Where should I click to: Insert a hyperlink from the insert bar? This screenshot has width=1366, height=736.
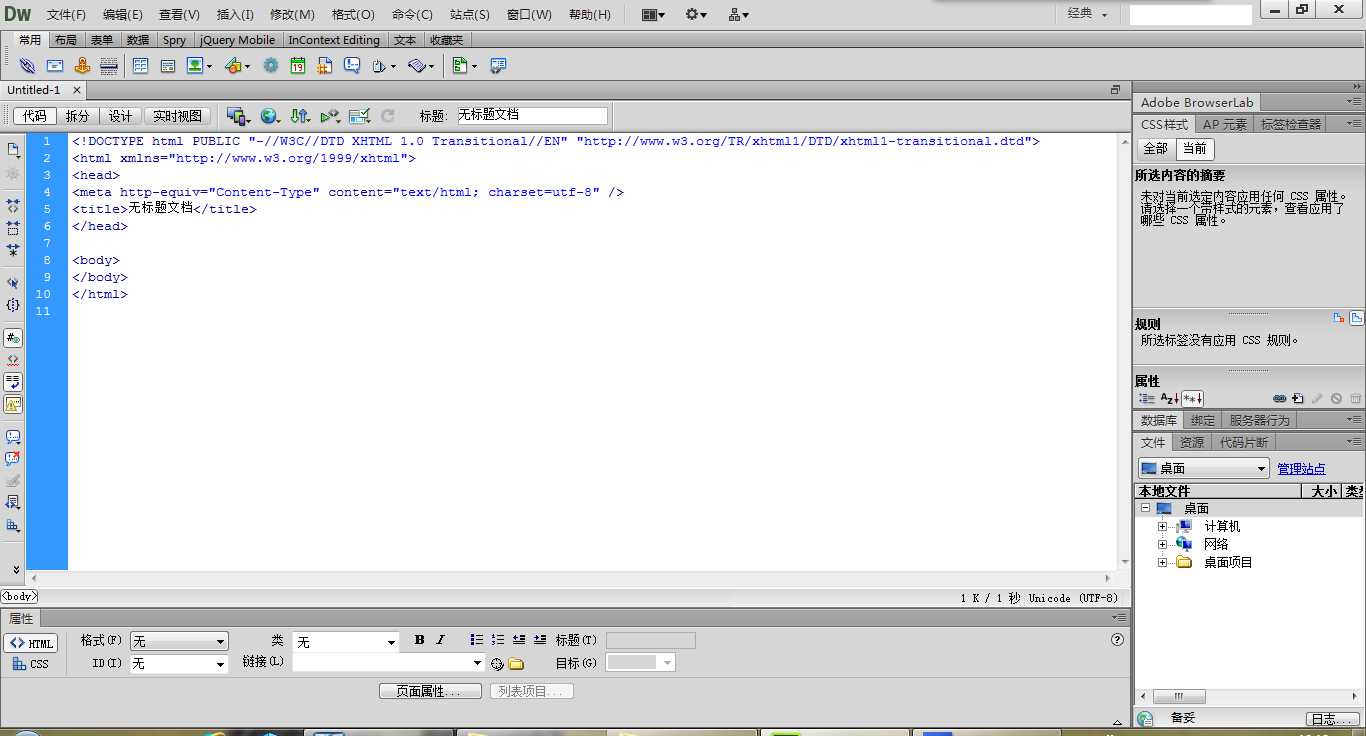[x=27, y=66]
